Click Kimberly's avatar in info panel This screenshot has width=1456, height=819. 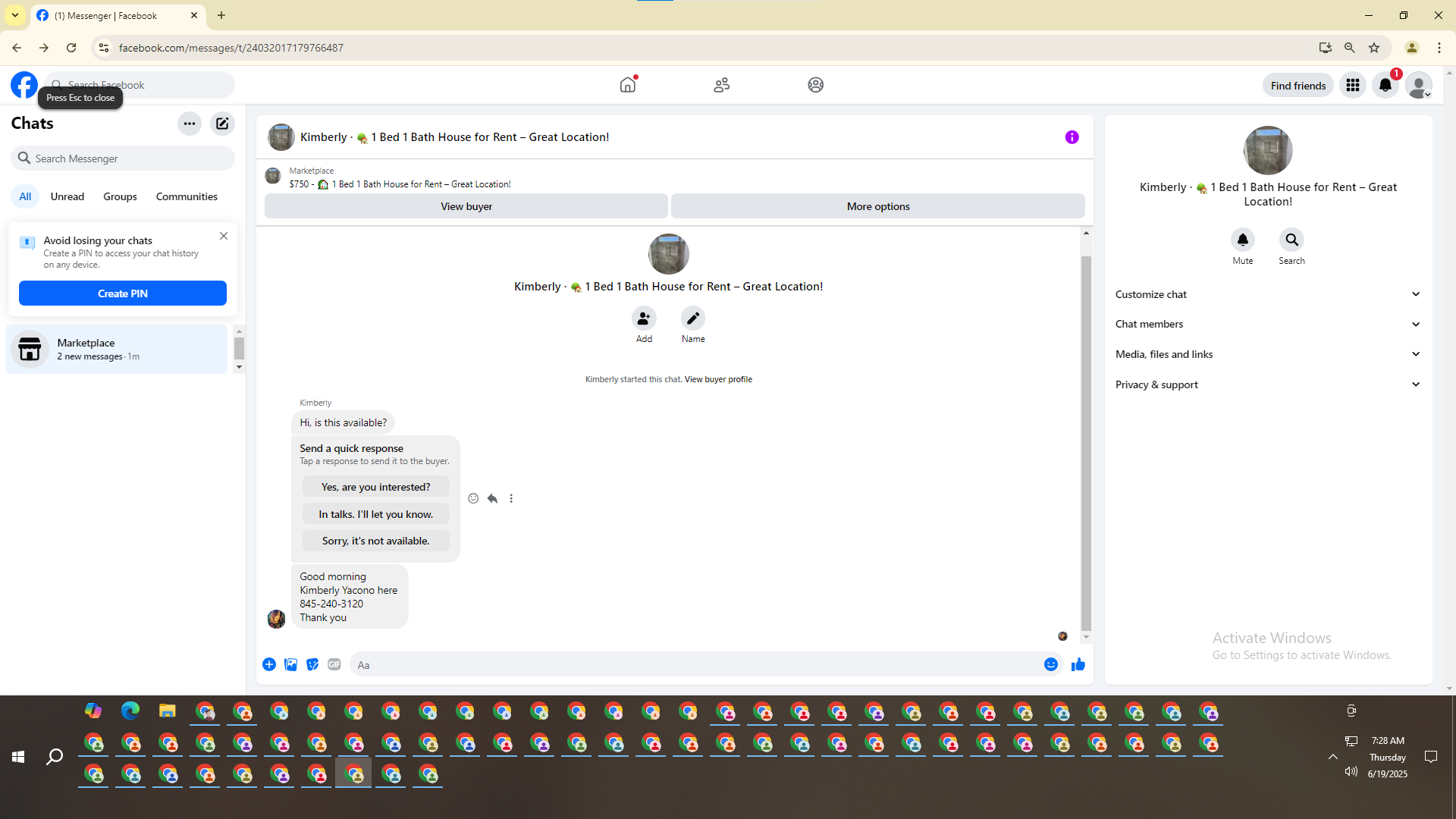click(x=1268, y=150)
